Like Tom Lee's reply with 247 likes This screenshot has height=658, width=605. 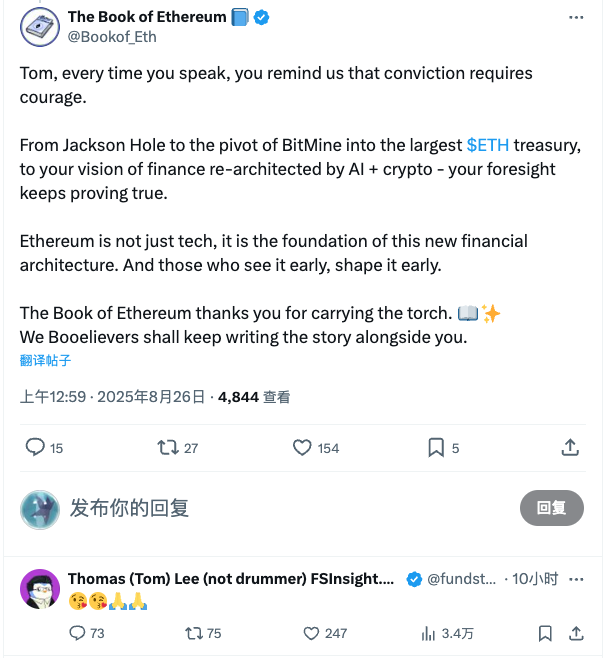point(311,633)
